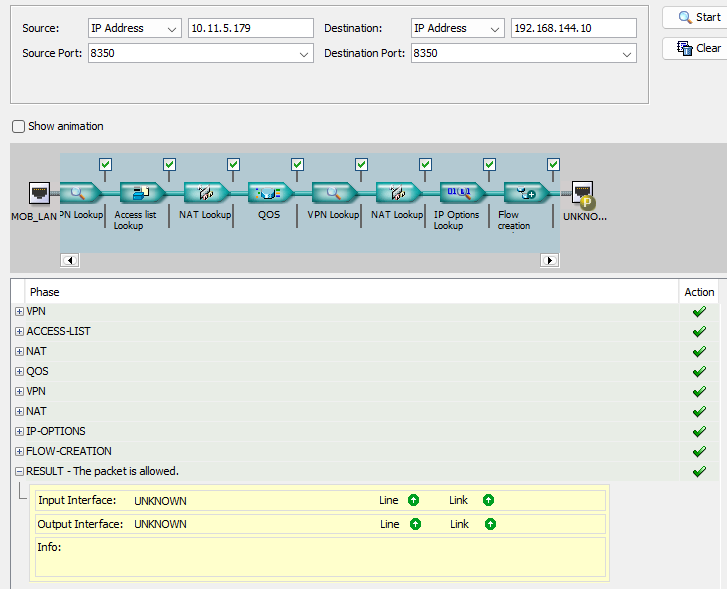Select the second VPN Lookup icon

(x=334, y=192)
